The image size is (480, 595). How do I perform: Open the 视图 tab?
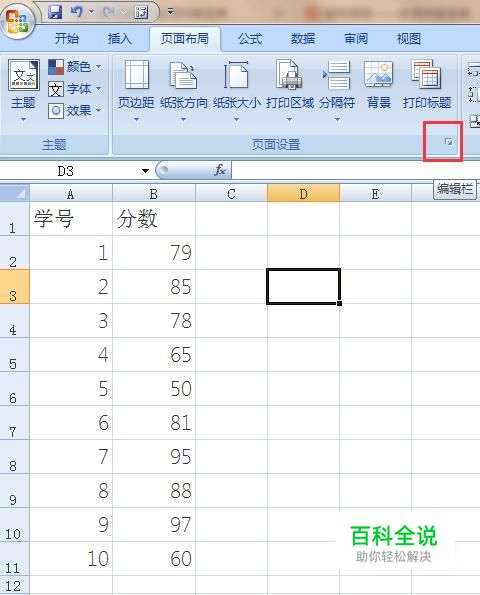tap(409, 39)
